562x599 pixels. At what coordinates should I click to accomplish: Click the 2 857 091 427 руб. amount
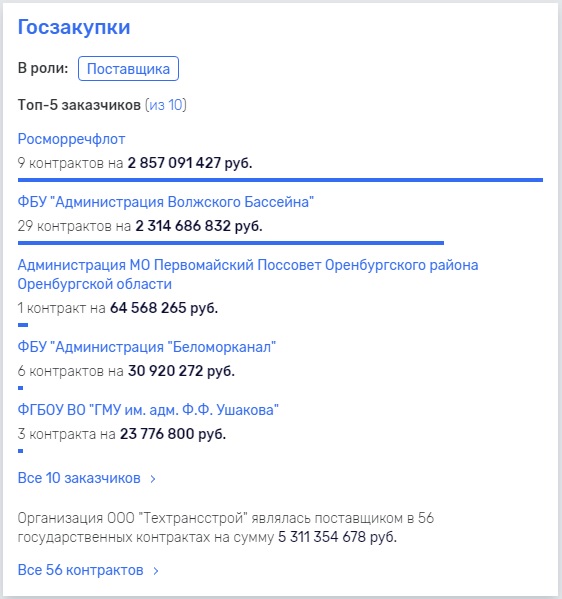click(x=190, y=163)
